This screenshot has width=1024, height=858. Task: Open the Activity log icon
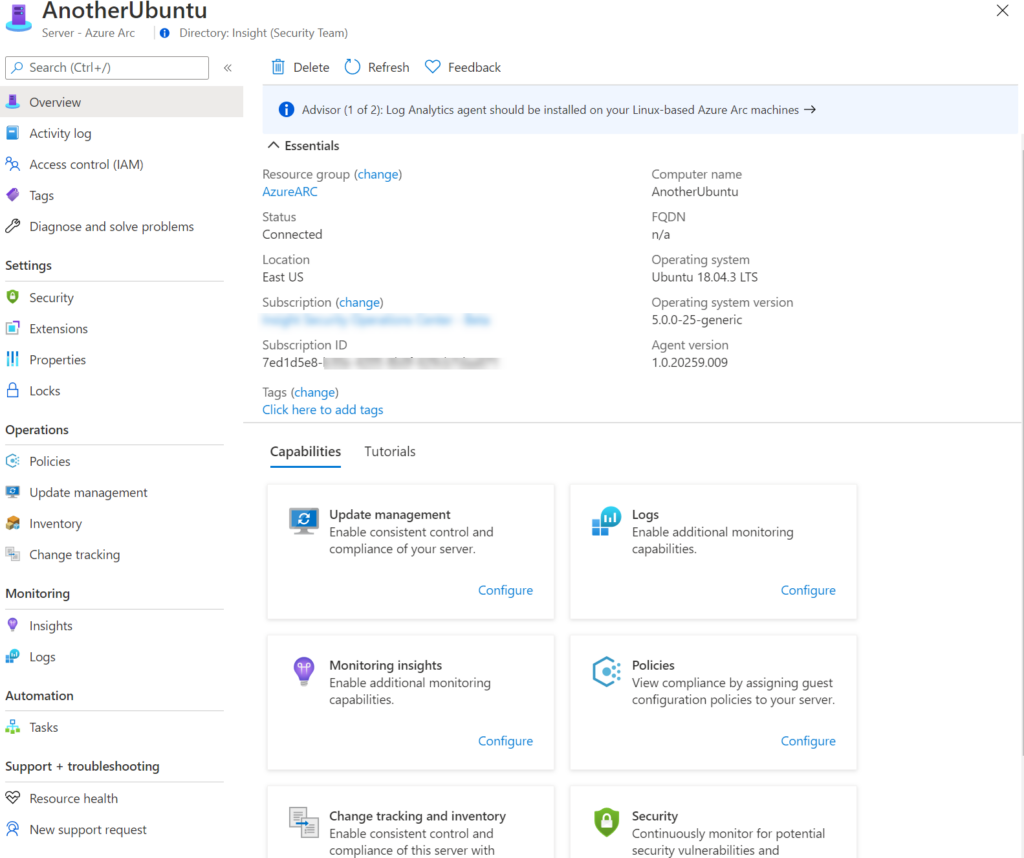pos(12,133)
